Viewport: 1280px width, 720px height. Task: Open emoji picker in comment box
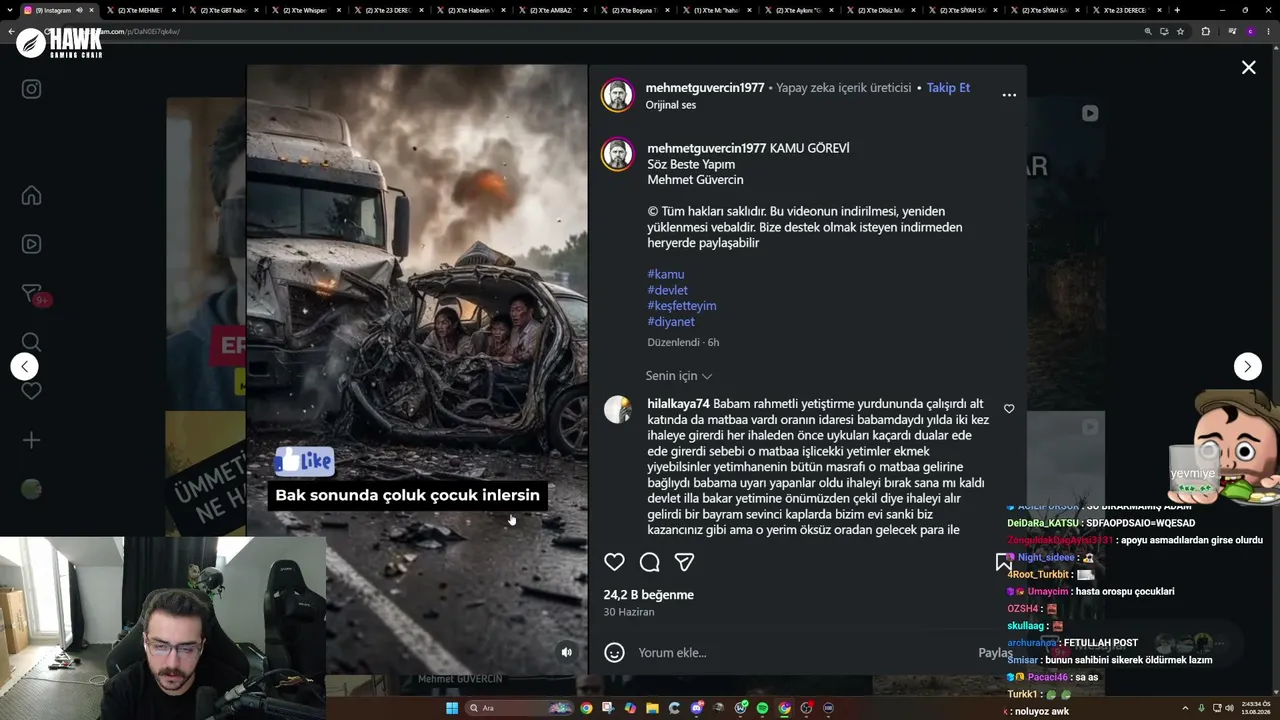pyautogui.click(x=614, y=652)
